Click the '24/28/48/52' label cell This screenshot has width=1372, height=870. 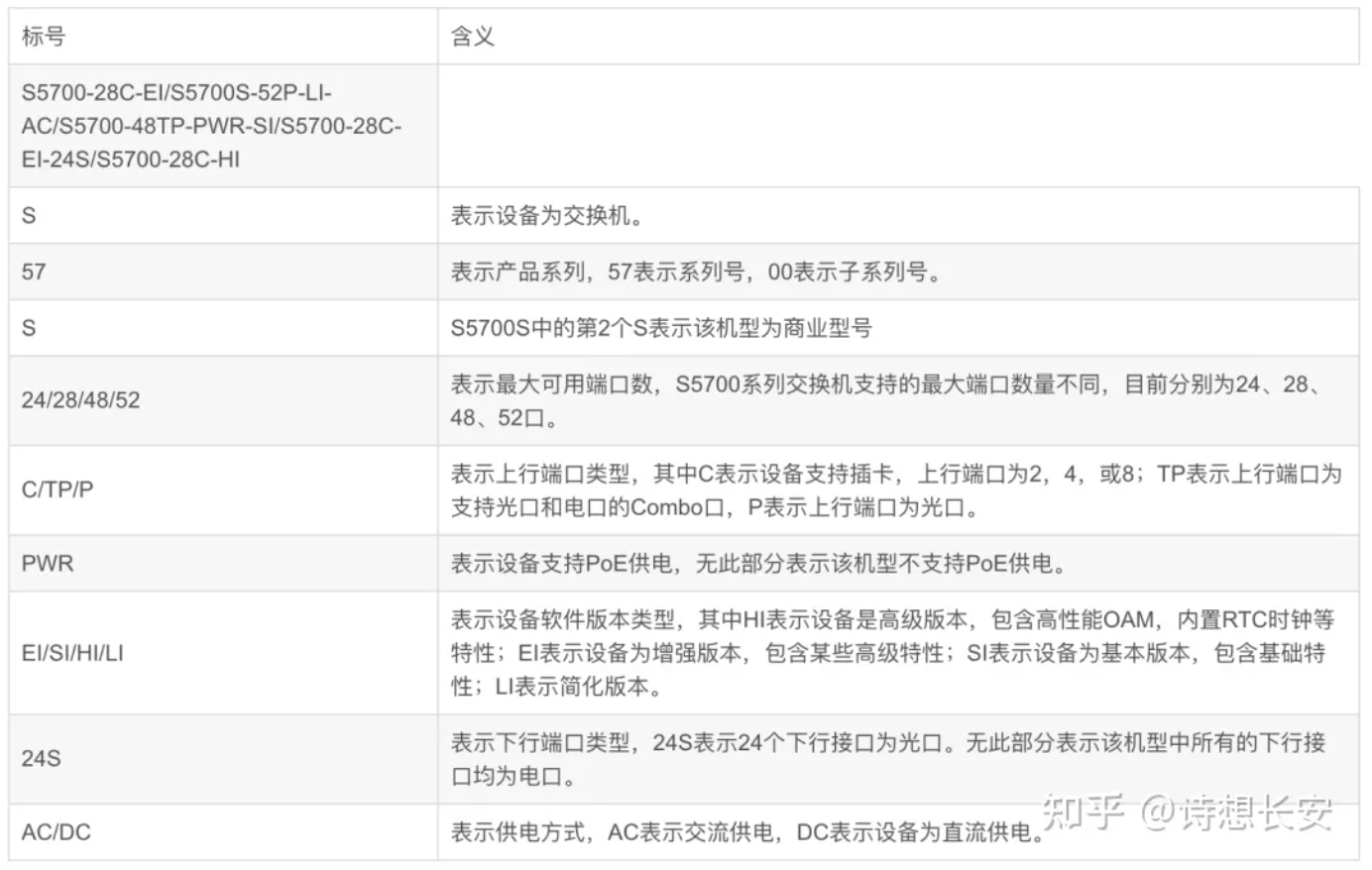tap(223, 400)
